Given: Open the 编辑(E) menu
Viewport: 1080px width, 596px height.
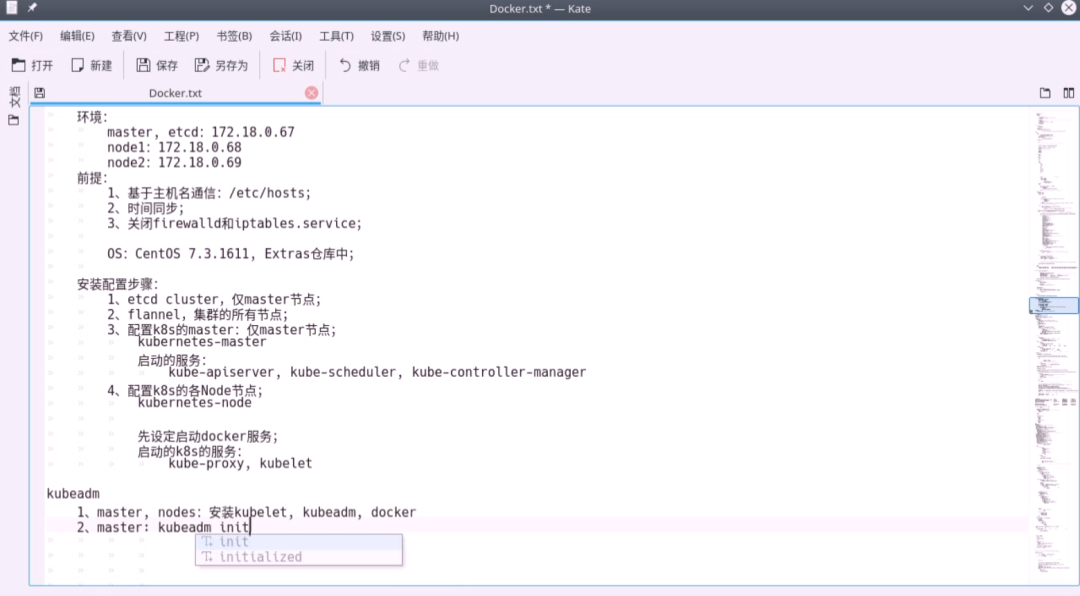Looking at the screenshot, I should coord(77,36).
